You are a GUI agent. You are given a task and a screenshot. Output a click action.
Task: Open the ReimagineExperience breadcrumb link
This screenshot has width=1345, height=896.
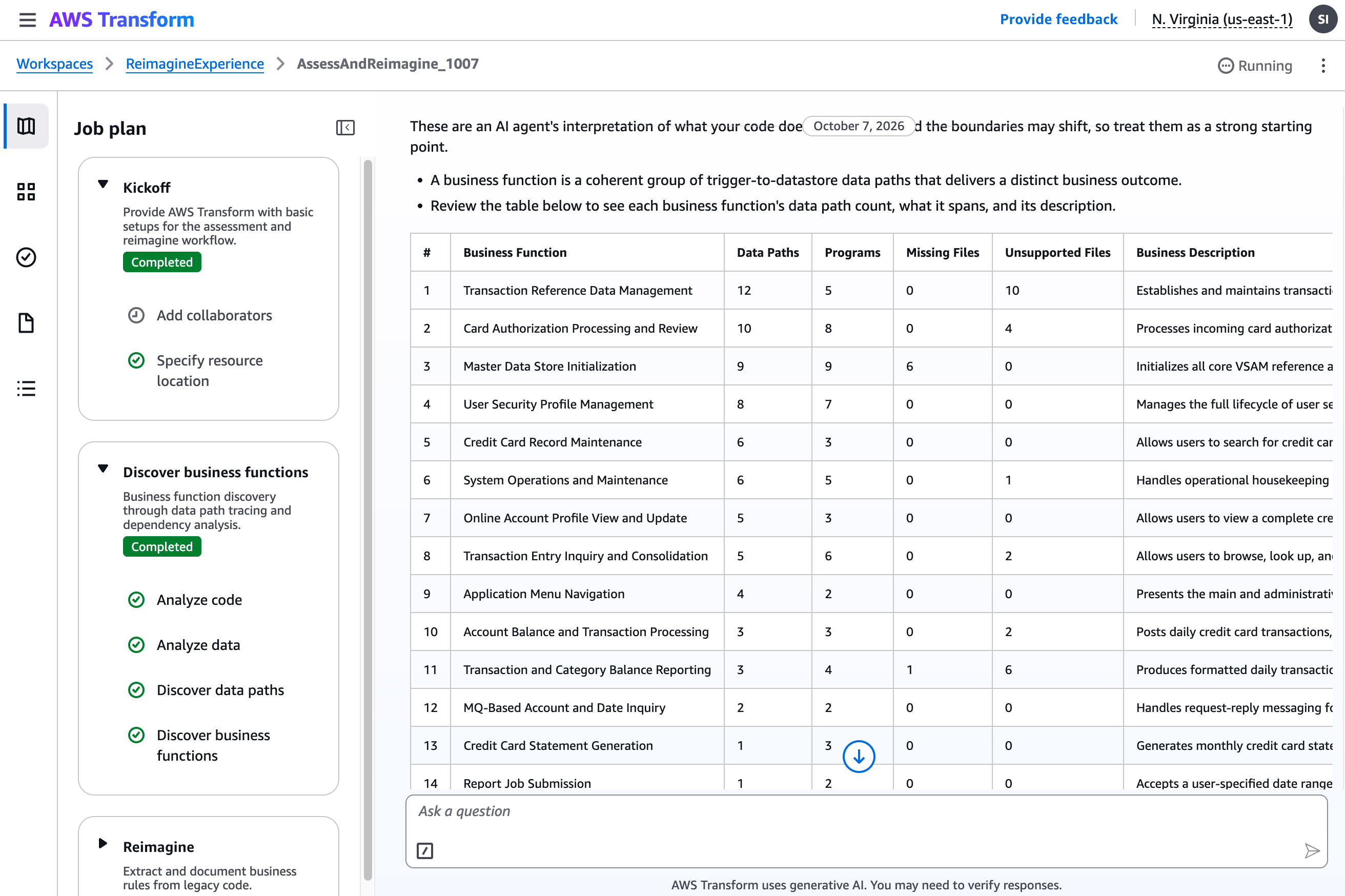[195, 64]
